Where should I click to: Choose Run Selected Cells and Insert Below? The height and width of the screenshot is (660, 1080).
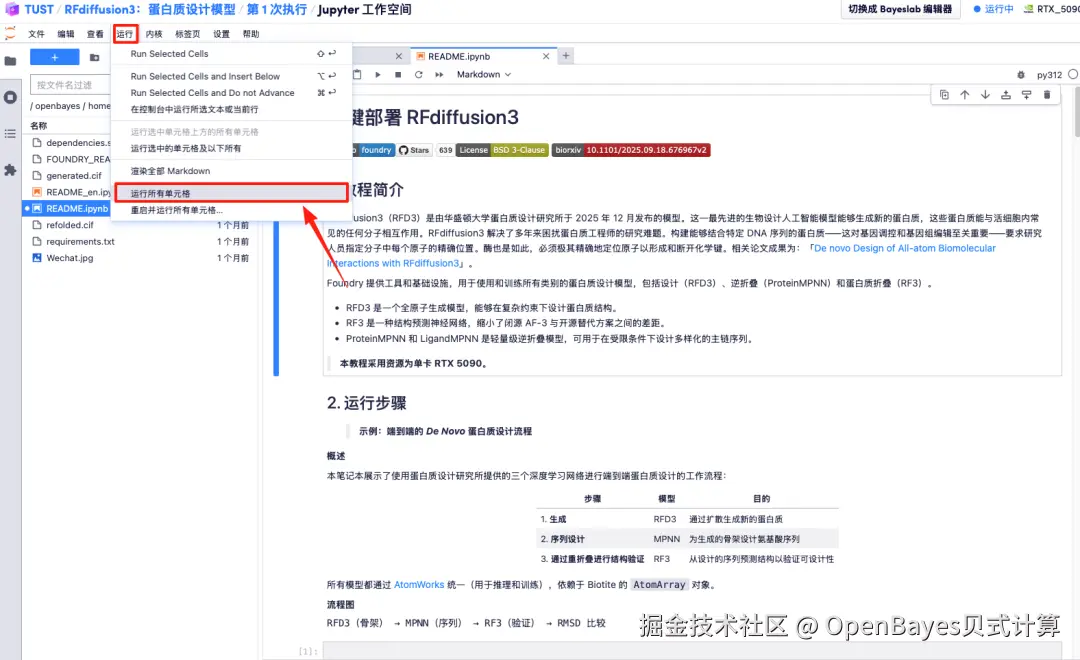coord(231,76)
